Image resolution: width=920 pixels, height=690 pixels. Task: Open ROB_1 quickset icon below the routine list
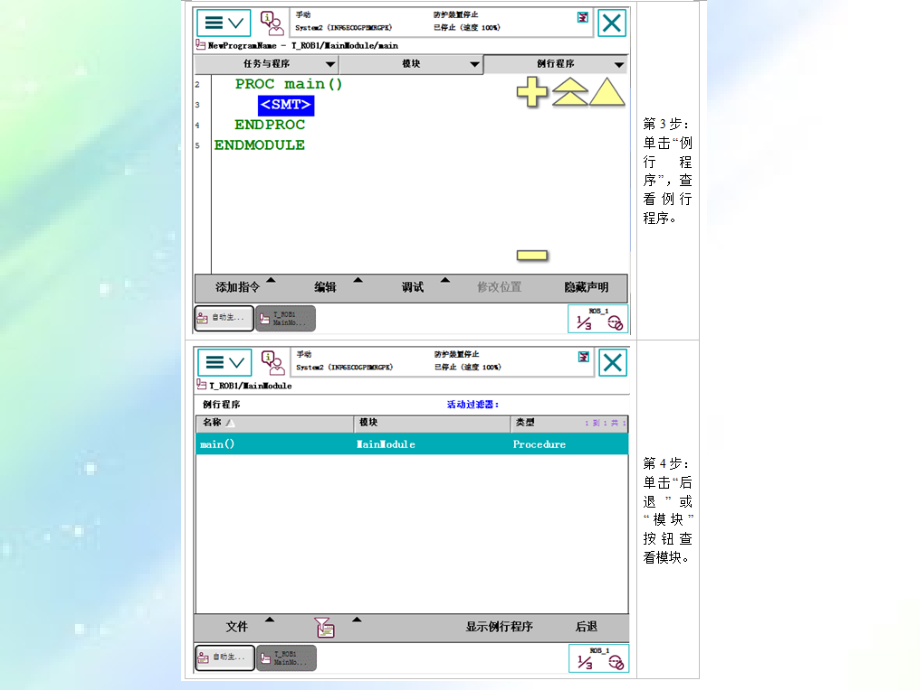pyautogui.click(x=598, y=657)
